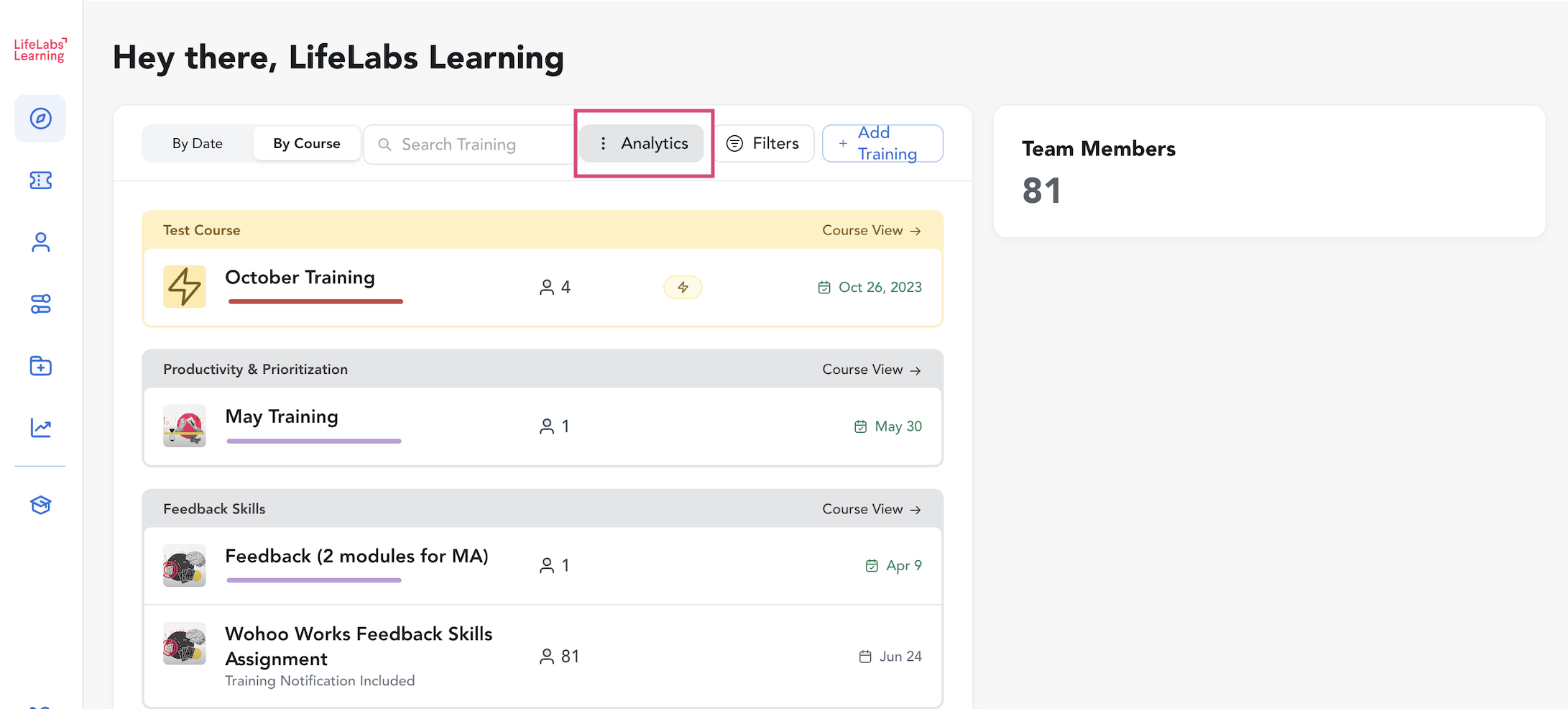Click the Feedback Skills header label

(x=214, y=509)
